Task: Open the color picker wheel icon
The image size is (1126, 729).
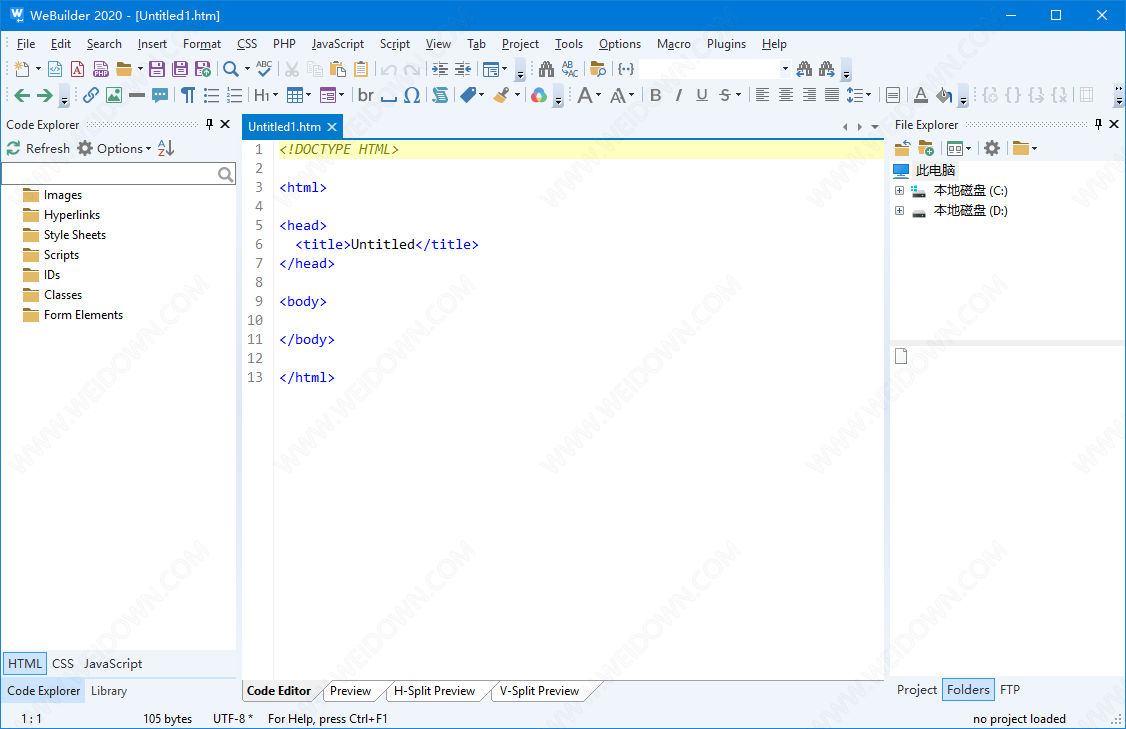Action: point(539,95)
